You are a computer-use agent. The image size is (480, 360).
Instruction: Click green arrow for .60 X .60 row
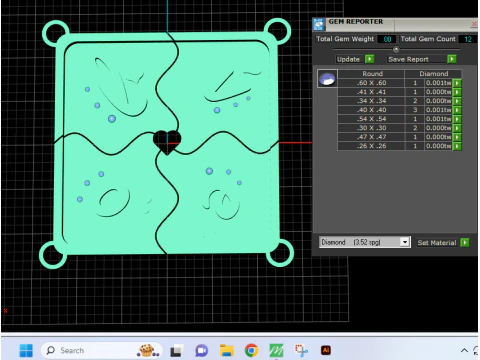click(x=457, y=83)
